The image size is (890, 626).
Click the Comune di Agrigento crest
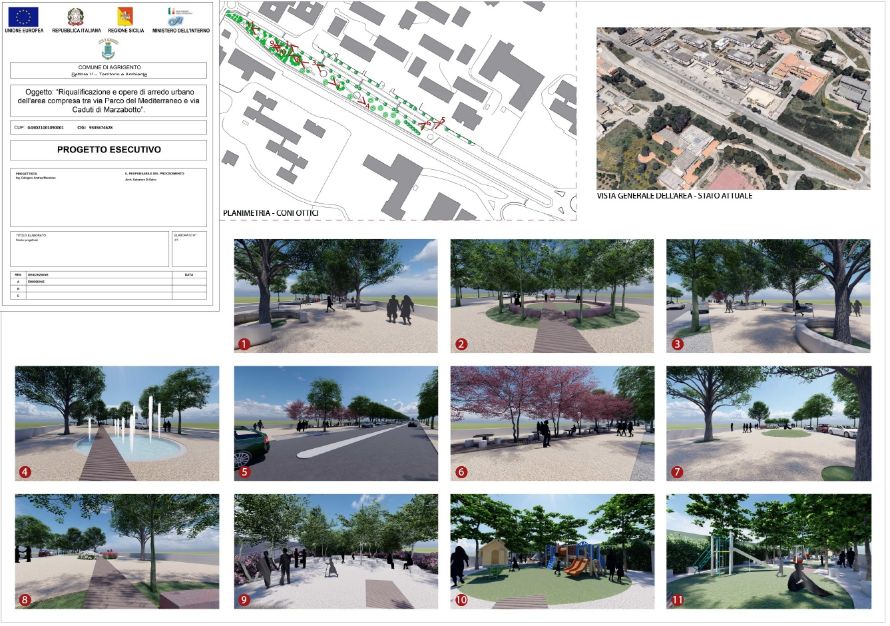(x=108, y=49)
